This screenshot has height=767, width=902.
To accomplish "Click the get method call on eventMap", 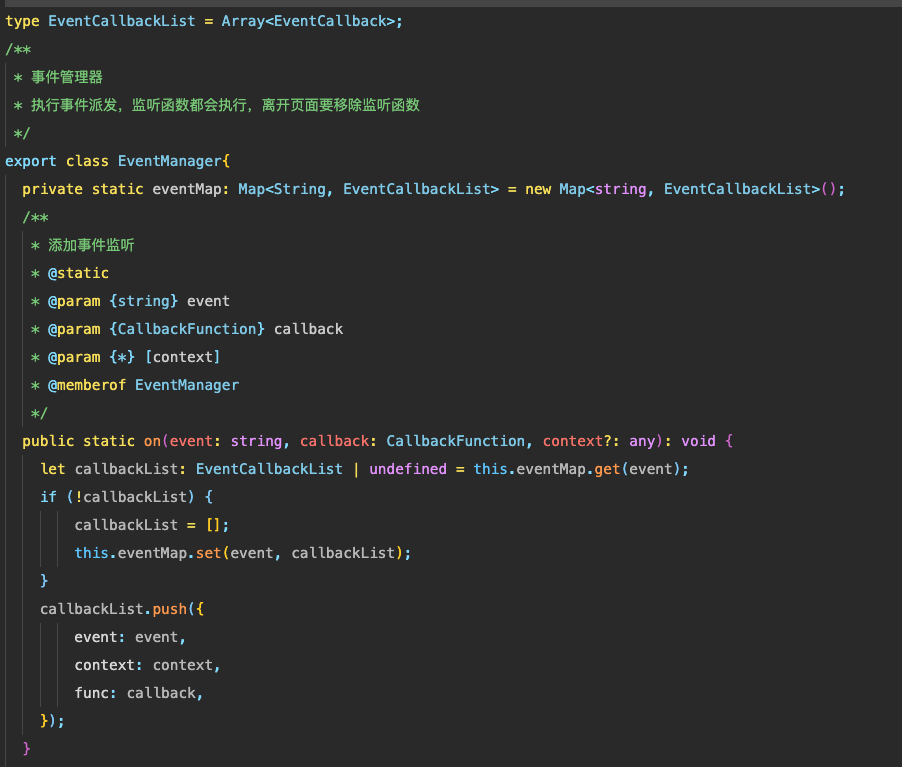I will (607, 469).
